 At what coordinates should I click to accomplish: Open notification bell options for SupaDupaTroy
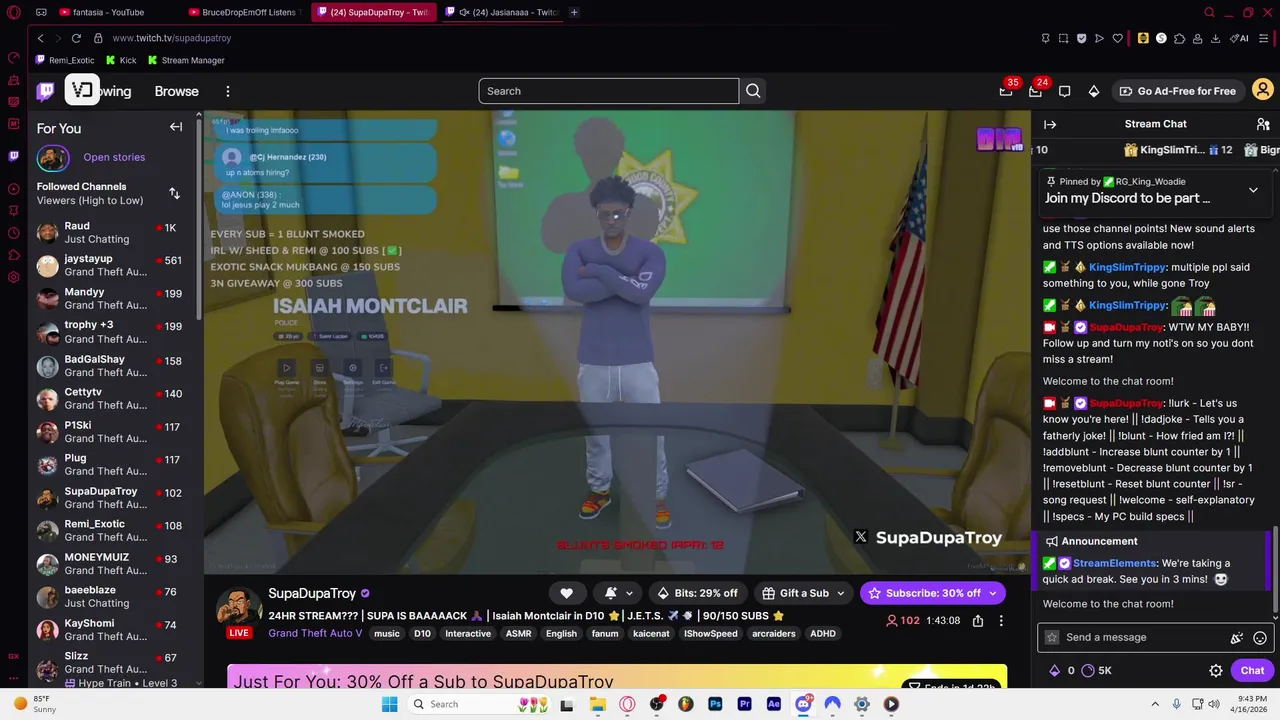click(x=618, y=593)
